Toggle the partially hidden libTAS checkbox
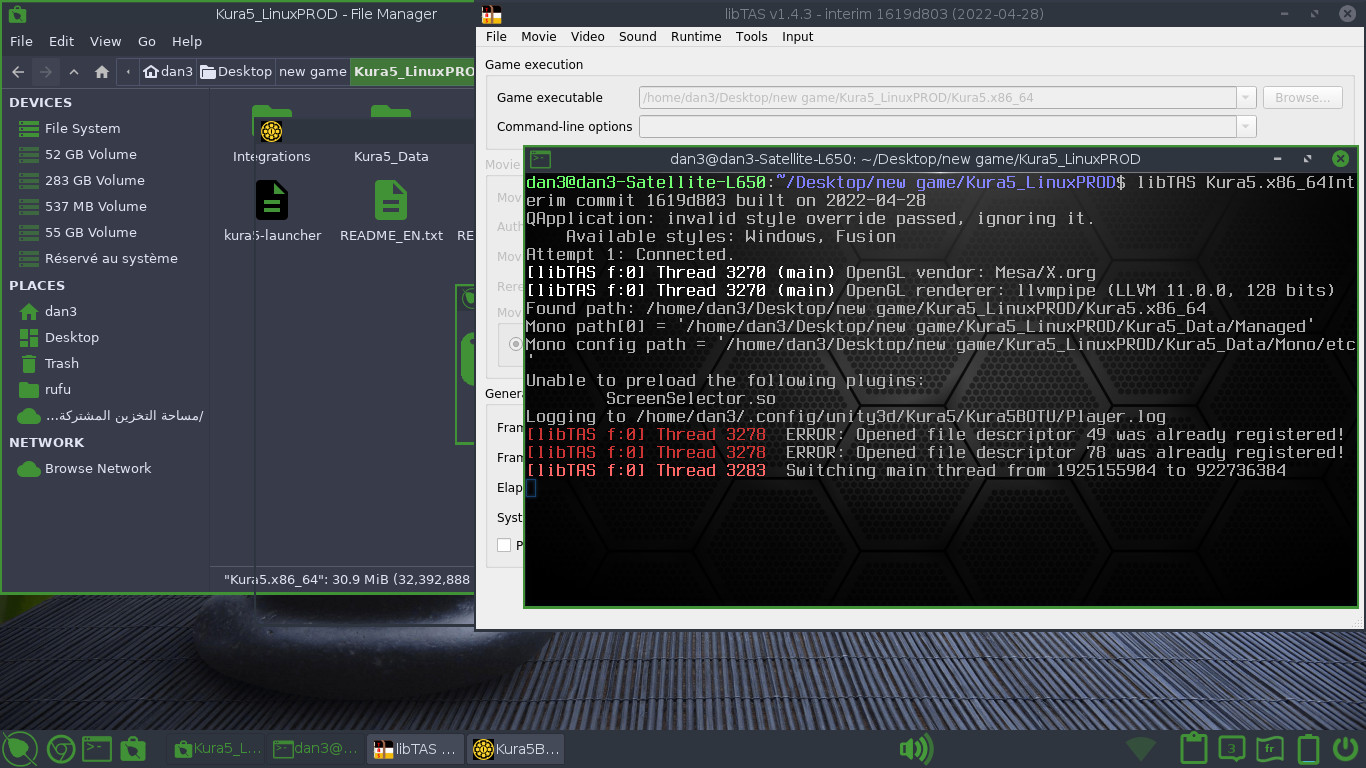 (x=504, y=545)
